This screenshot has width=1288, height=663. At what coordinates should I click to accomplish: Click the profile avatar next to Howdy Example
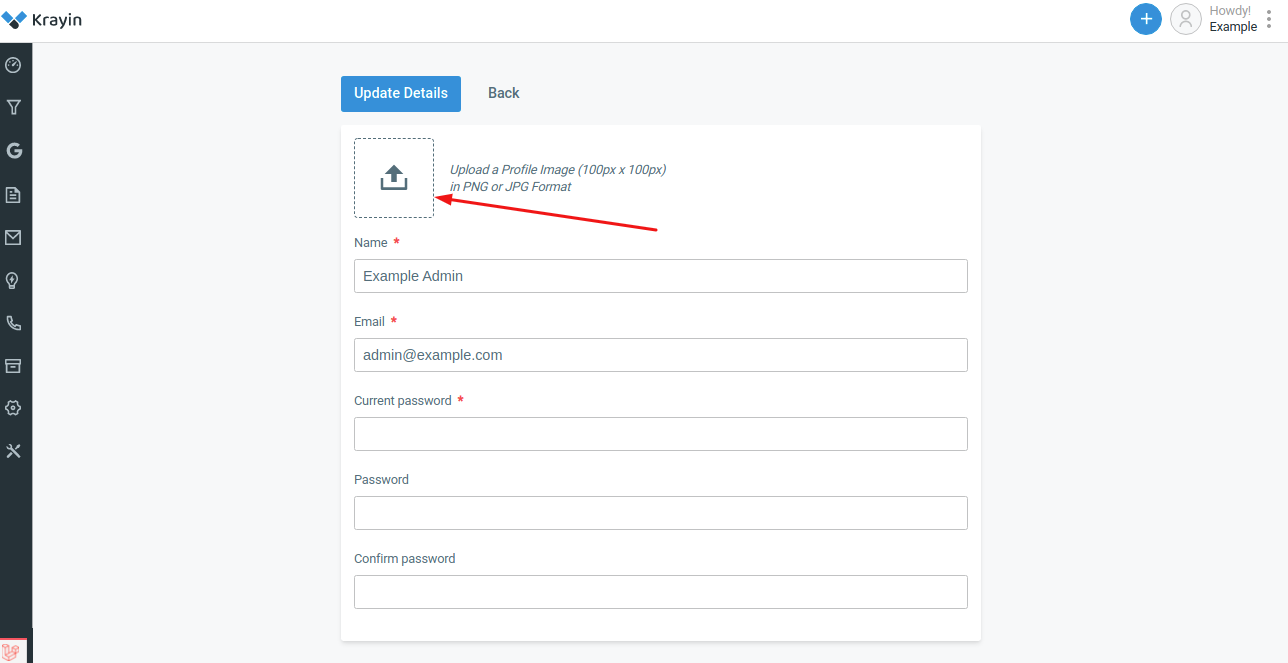click(x=1186, y=19)
